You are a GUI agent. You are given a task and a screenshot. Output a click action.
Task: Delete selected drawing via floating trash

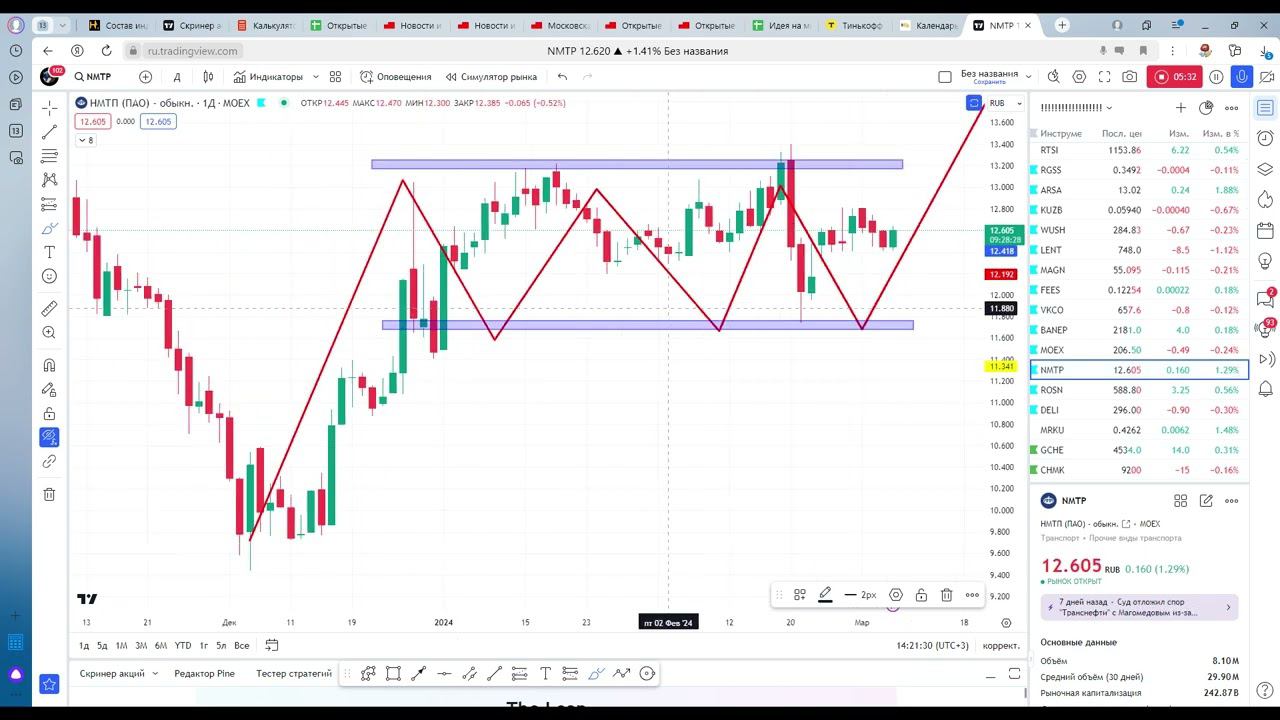click(x=946, y=595)
